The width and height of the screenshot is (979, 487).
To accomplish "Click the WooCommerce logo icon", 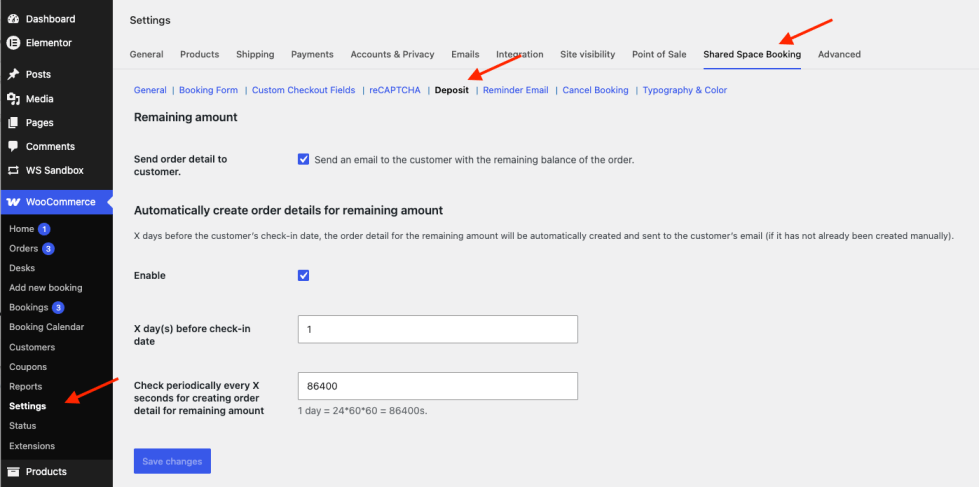I will 13,202.
